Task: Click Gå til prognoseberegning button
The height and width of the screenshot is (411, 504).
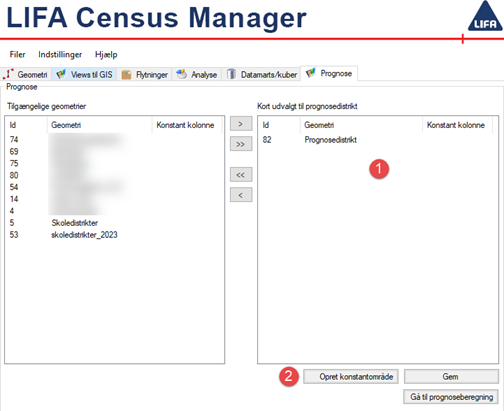Action: coord(451,397)
